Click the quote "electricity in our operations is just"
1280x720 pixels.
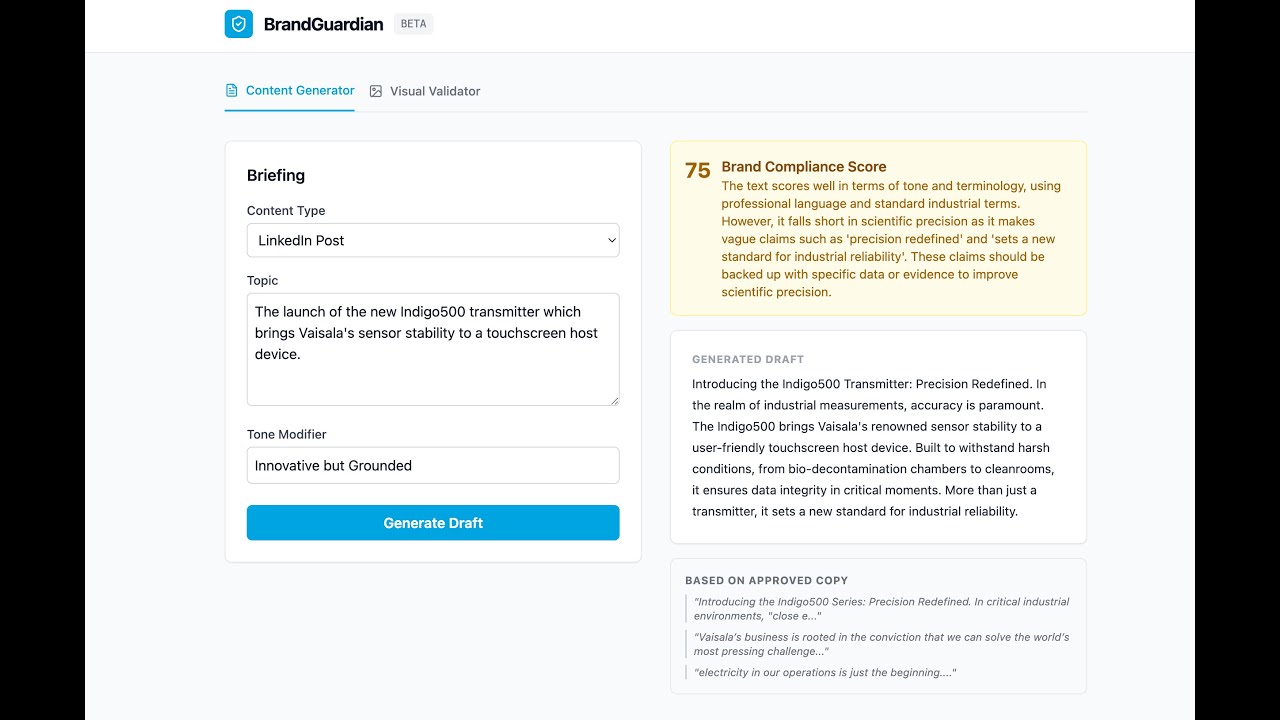pyautogui.click(x=825, y=673)
